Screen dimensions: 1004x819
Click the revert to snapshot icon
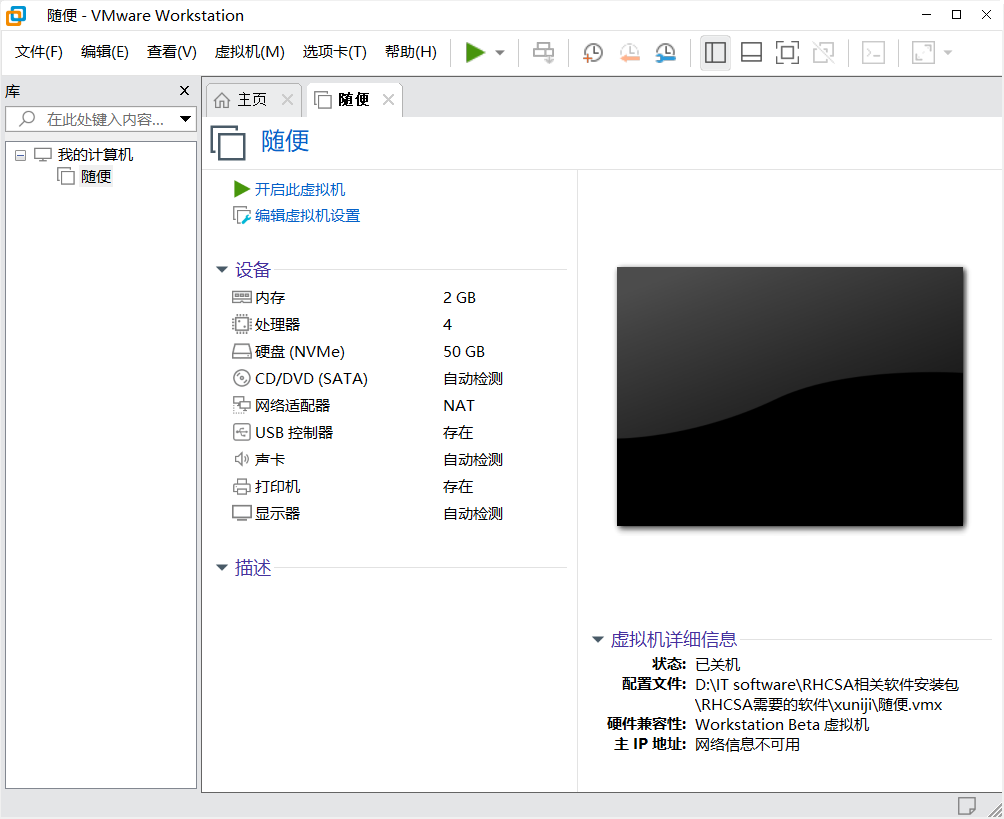tap(629, 53)
